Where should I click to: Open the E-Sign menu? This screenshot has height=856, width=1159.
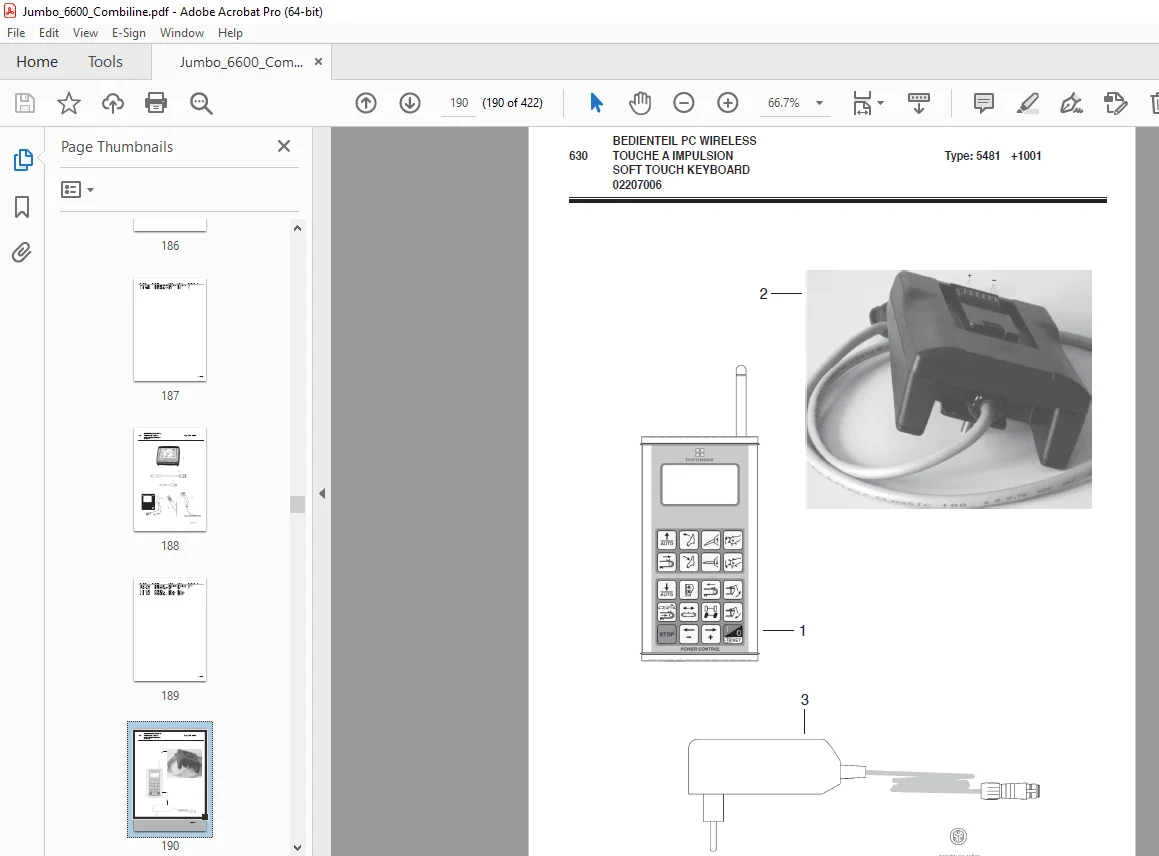[129, 33]
